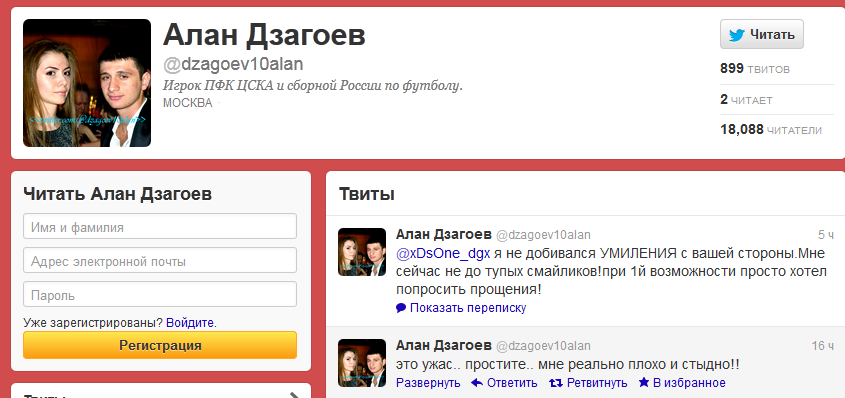View the 2 читает following list

746,100
